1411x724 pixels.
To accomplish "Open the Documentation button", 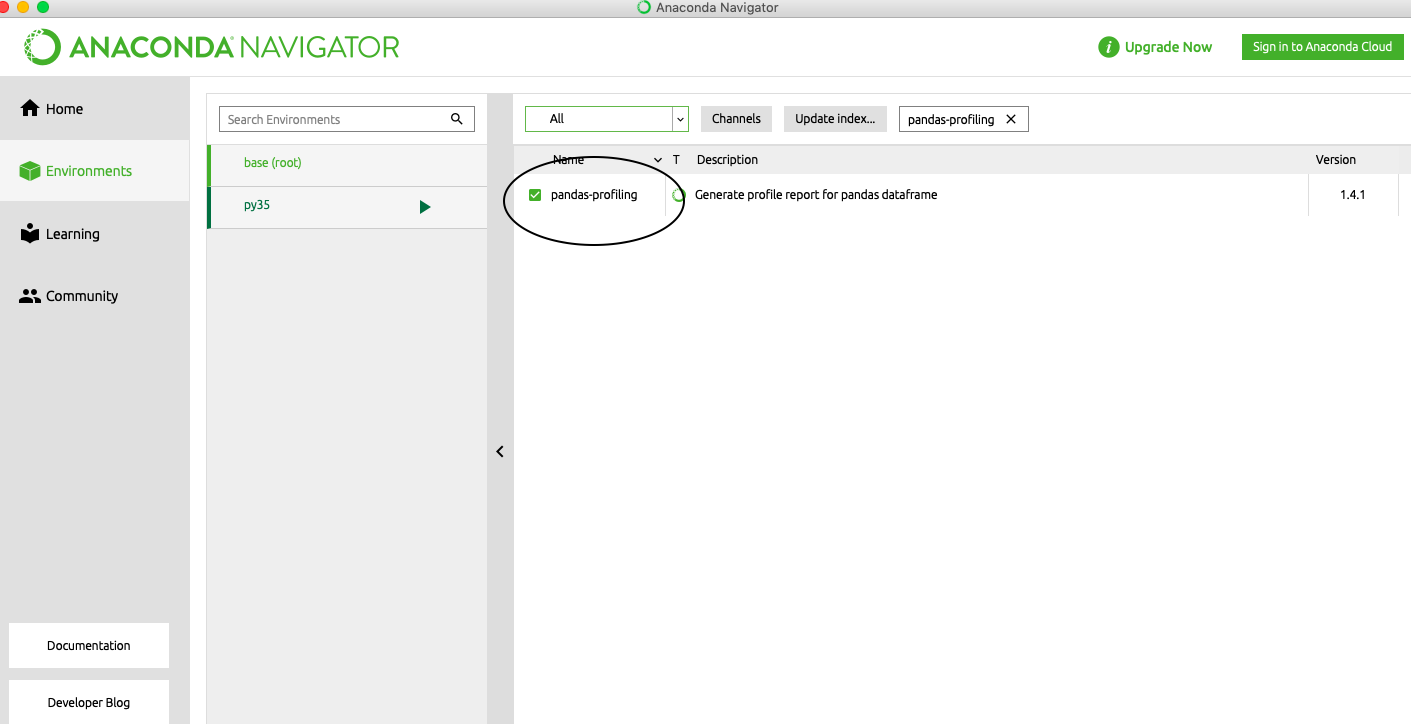I will click(89, 645).
